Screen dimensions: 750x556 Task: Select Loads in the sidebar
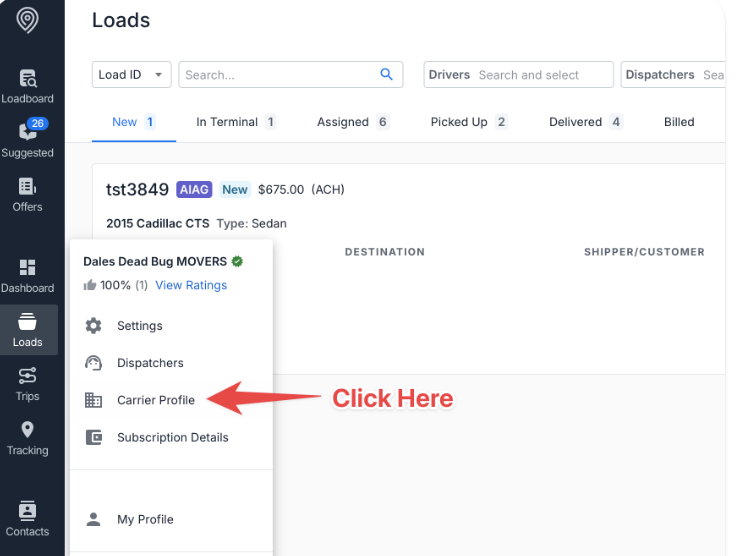27,330
